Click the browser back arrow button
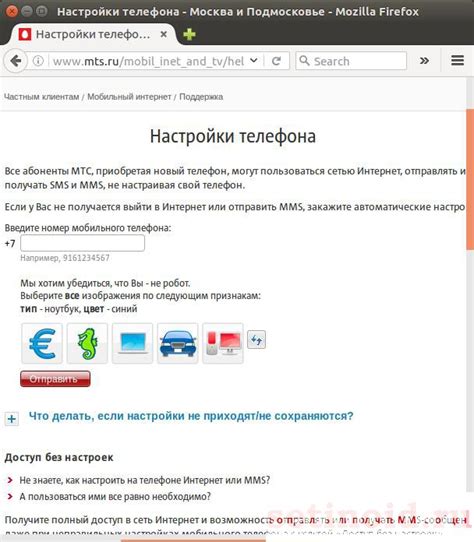Viewport: 474px width, 542px height. (x=15, y=61)
